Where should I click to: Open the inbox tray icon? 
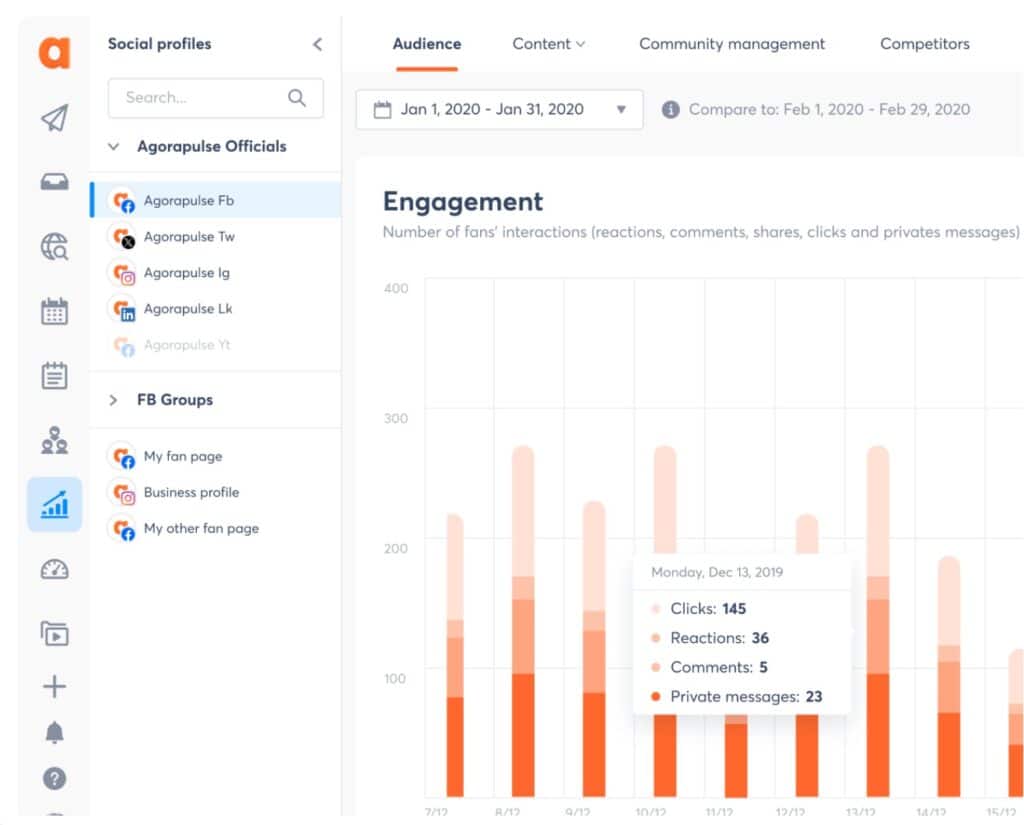54,182
